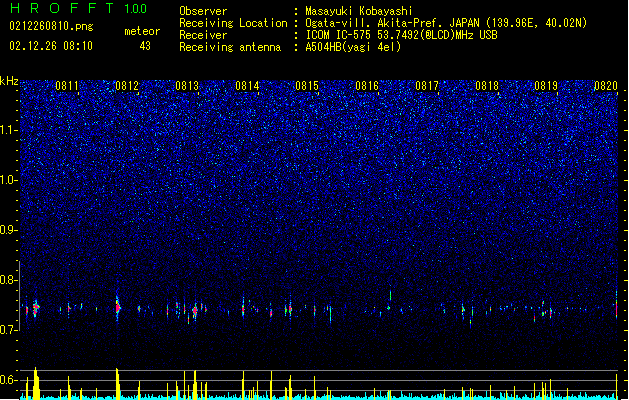629x400 pixels.
Task: Click the date stamp 02.12.26 08:10
Action: 51,46
